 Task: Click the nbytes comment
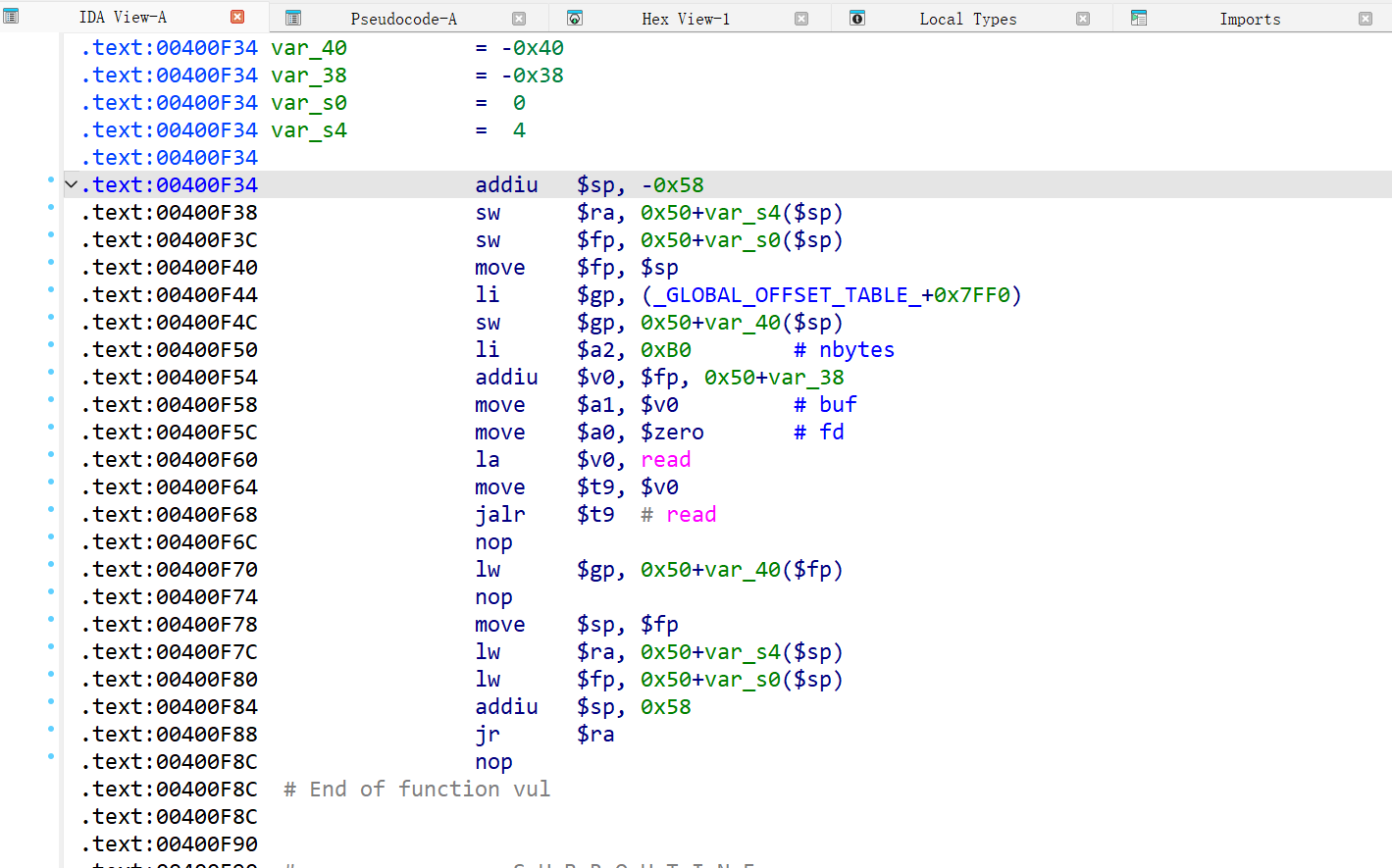pos(857,350)
